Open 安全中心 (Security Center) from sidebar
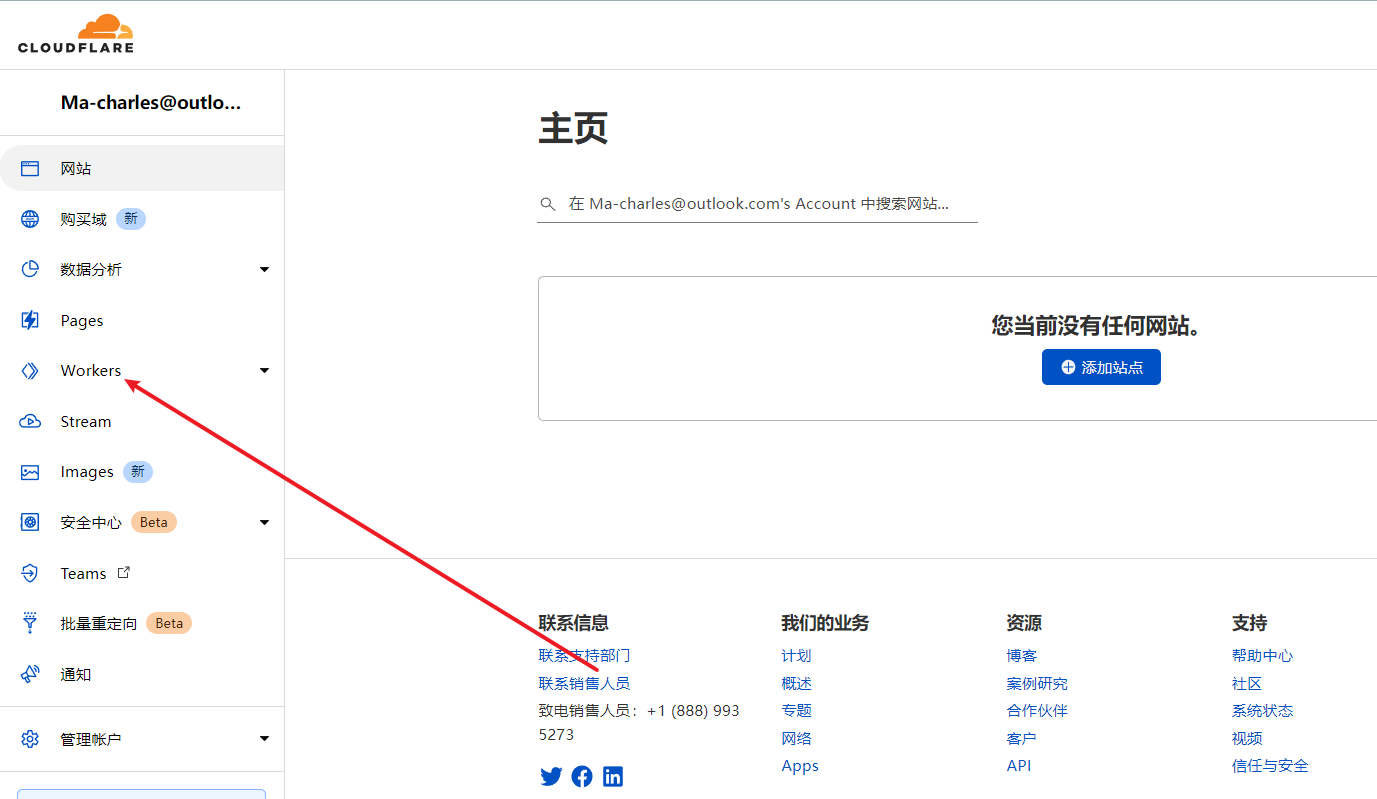Screen dimensions: 1377x799 tap(30, 521)
